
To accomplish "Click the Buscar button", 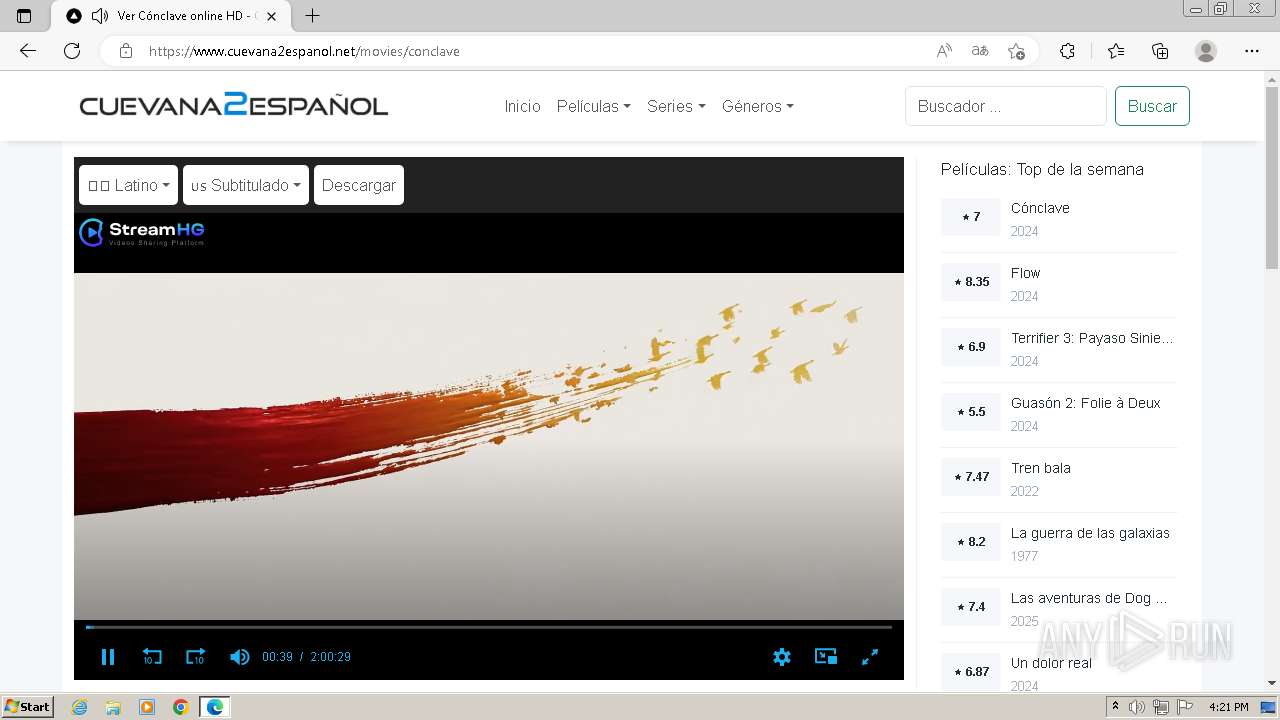I will coord(1152,106).
